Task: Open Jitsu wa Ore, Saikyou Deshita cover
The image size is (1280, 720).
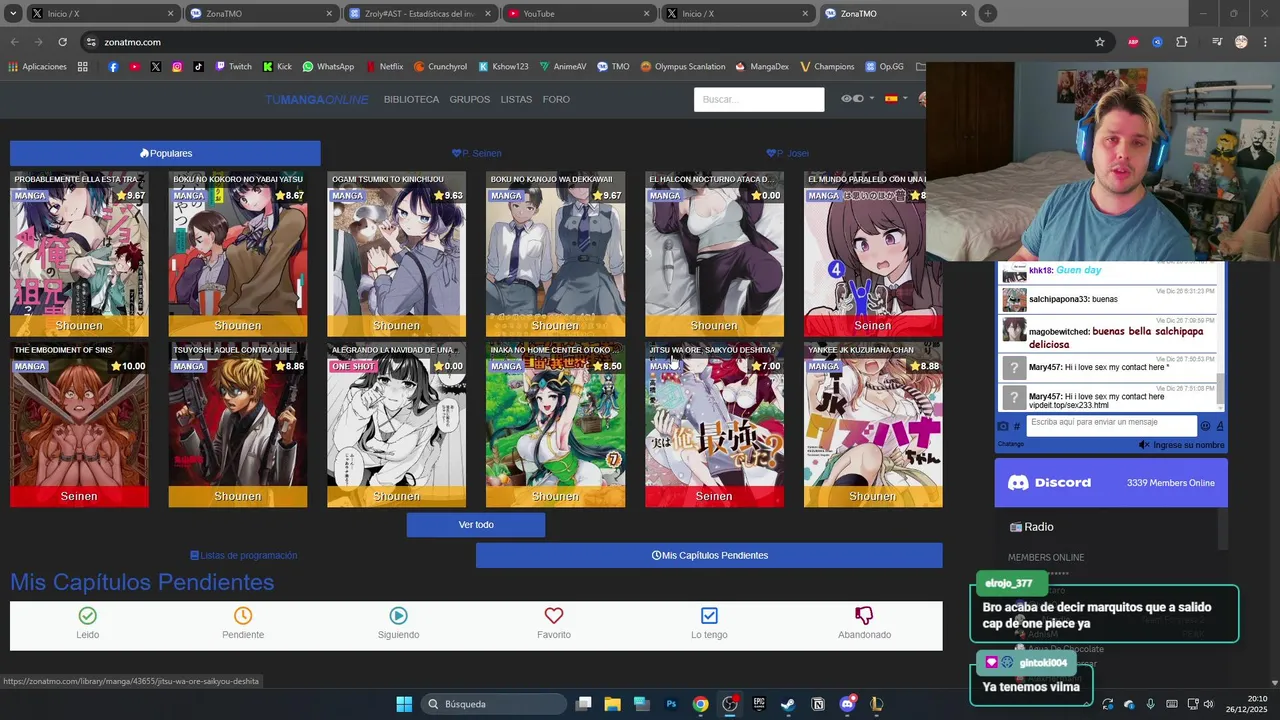Action: pos(714,425)
